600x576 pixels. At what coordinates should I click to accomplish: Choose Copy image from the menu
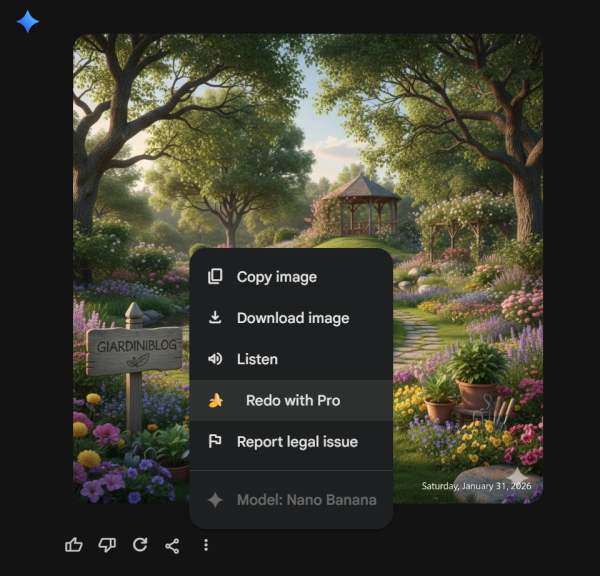[x=291, y=277]
